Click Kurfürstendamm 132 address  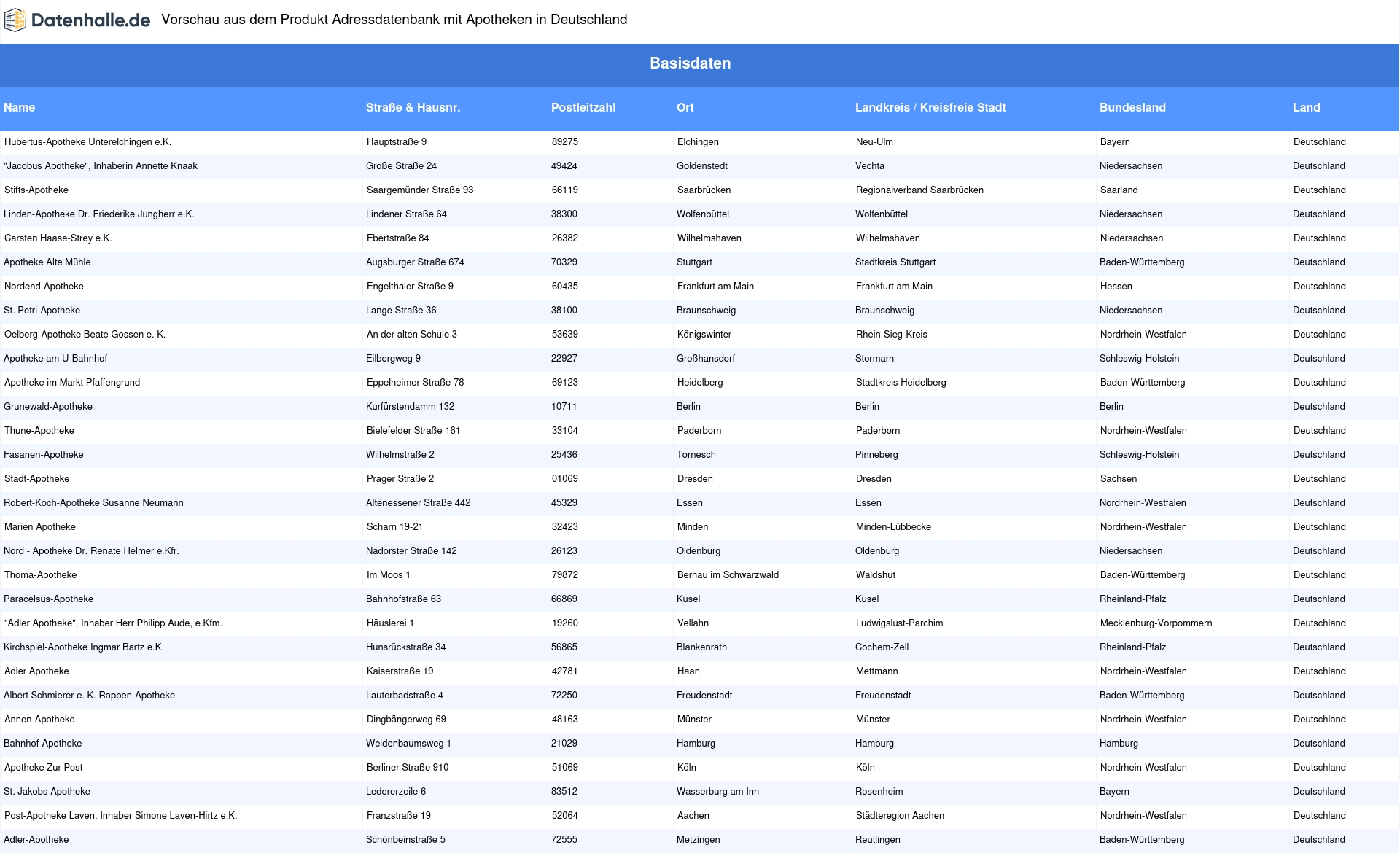tap(410, 407)
